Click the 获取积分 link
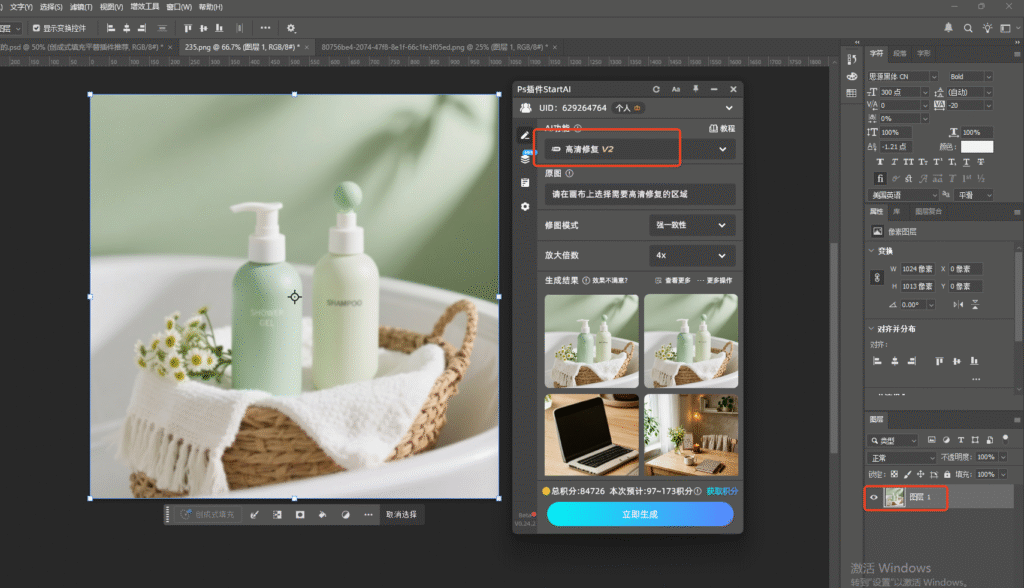This screenshot has height=588, width=1024. coord(722,491)
